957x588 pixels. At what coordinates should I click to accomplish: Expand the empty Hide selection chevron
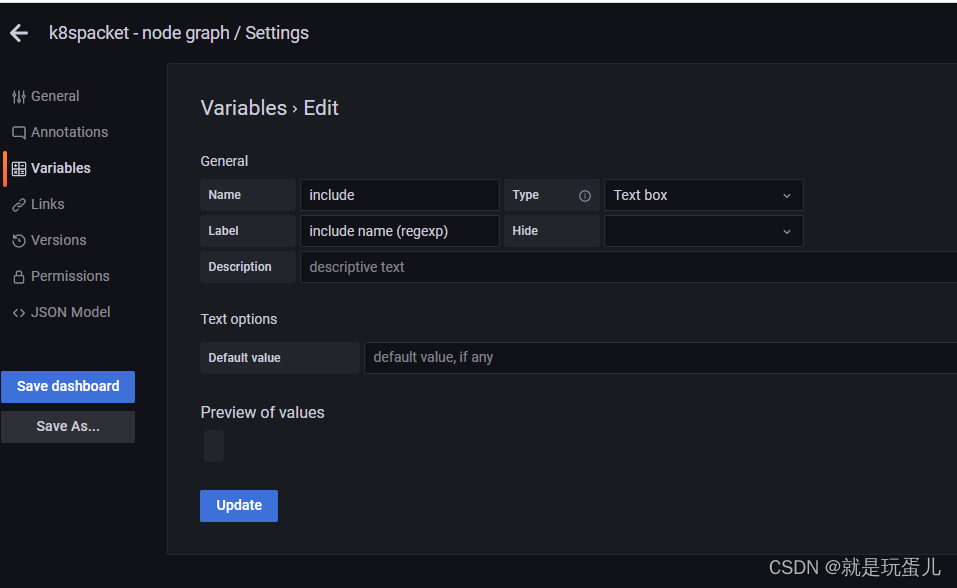click(x=789, y=231)
